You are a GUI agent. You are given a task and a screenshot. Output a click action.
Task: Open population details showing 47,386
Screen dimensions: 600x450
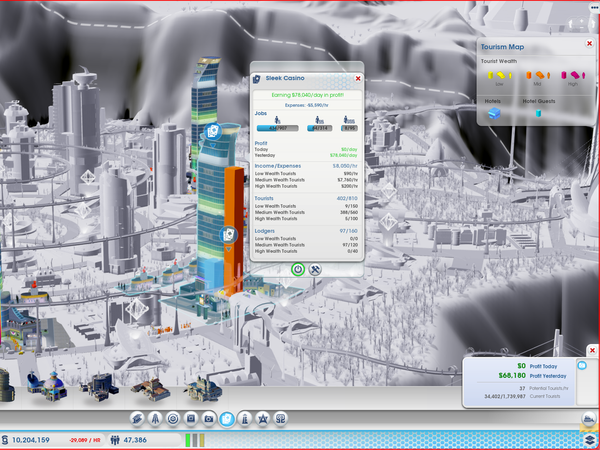click(135, 440)
